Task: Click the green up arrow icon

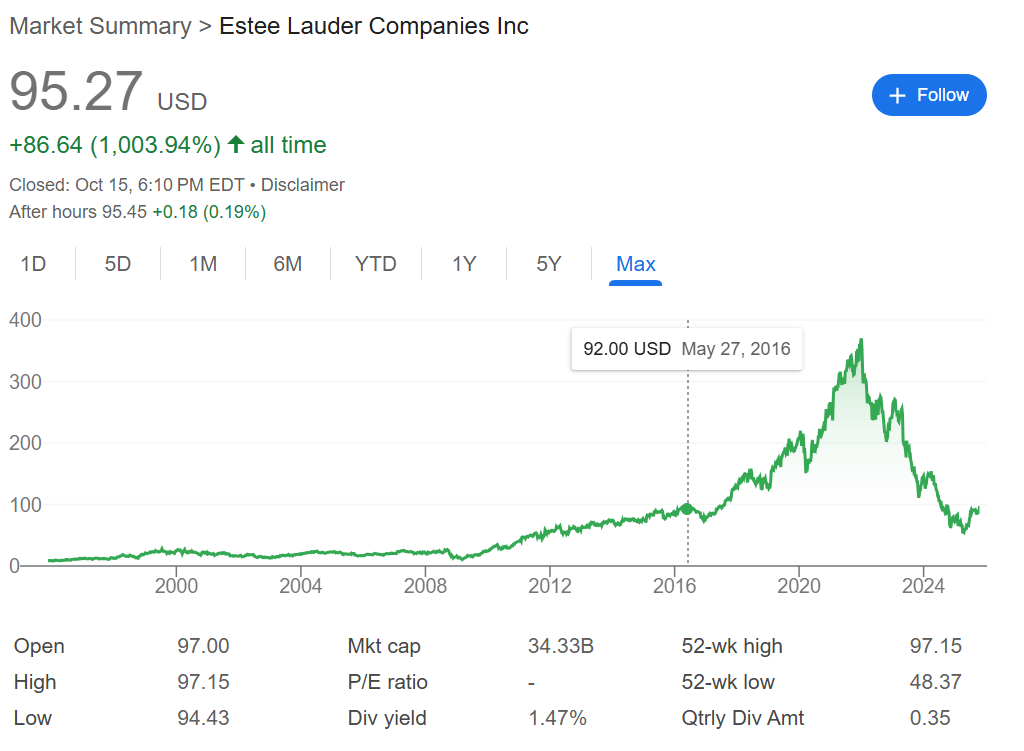Action: point(236,145)
